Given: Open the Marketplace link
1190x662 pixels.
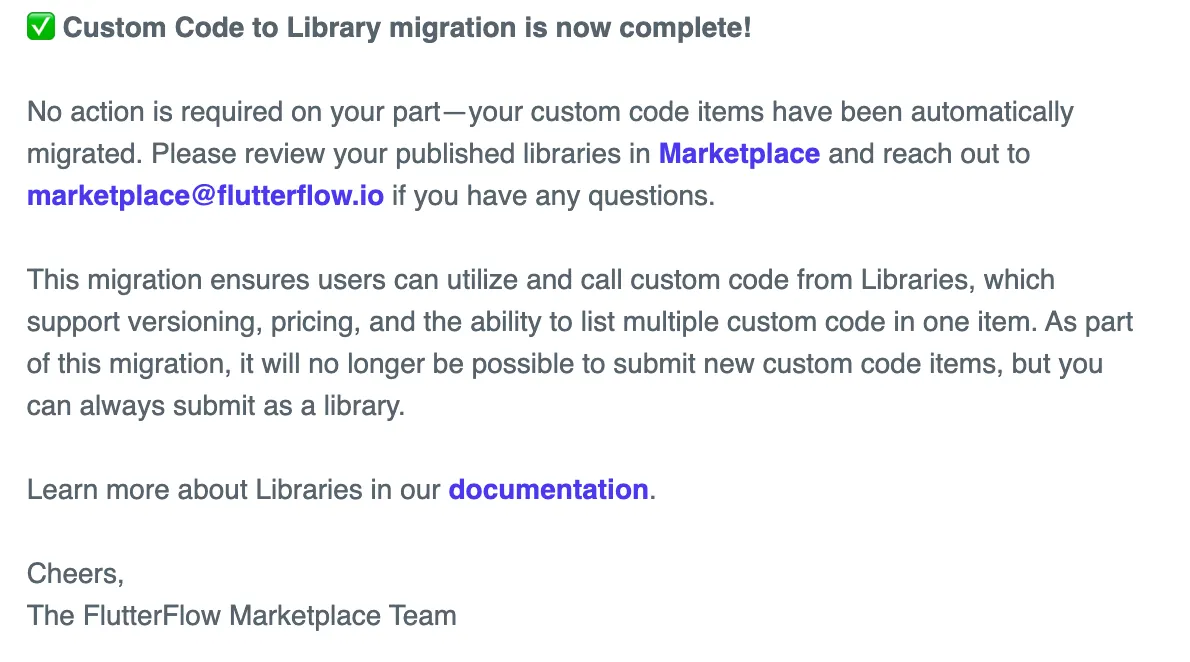Looking at the screenshot, I should click(x=739, y=154).
